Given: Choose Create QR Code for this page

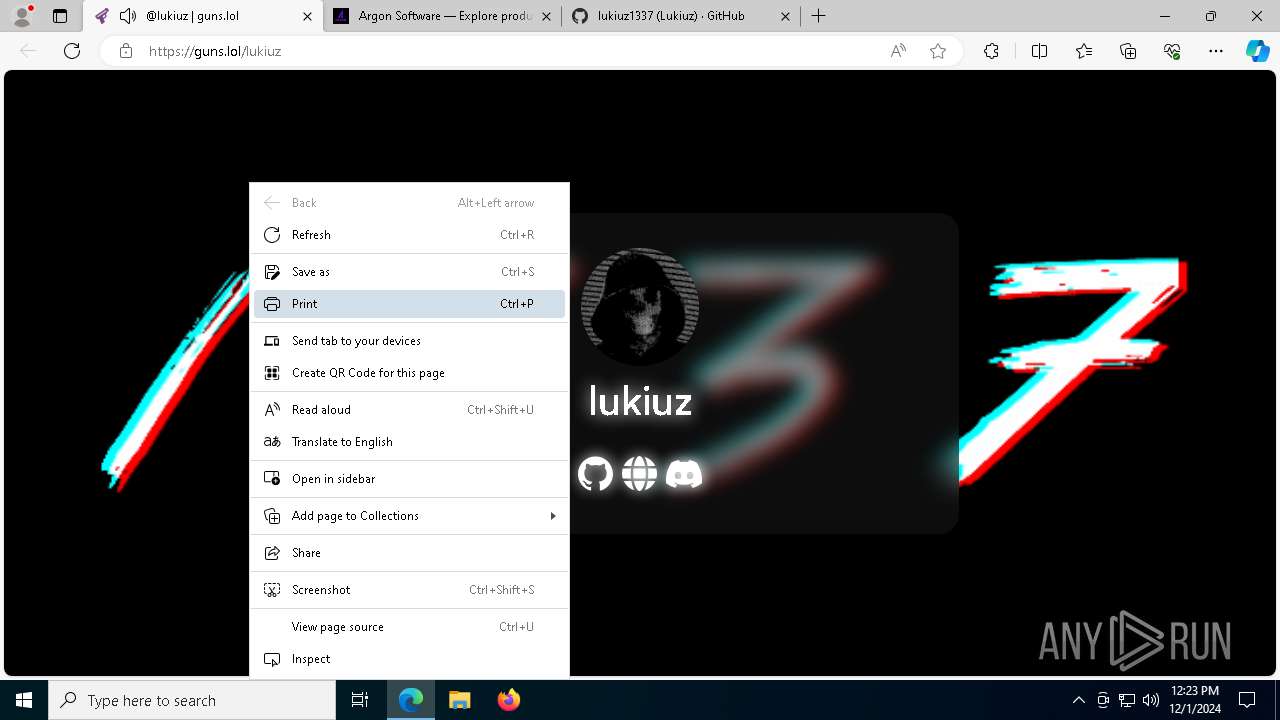Looking at the screenshot, I should tap(409, 373).
